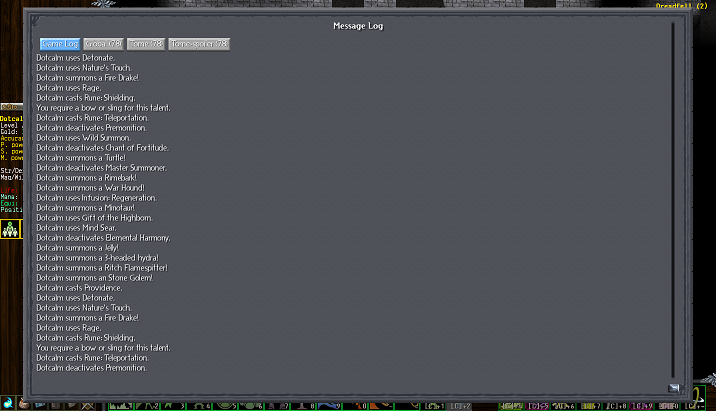
Task: Activate hotbar talent slot 9
Action: (330, 406)
